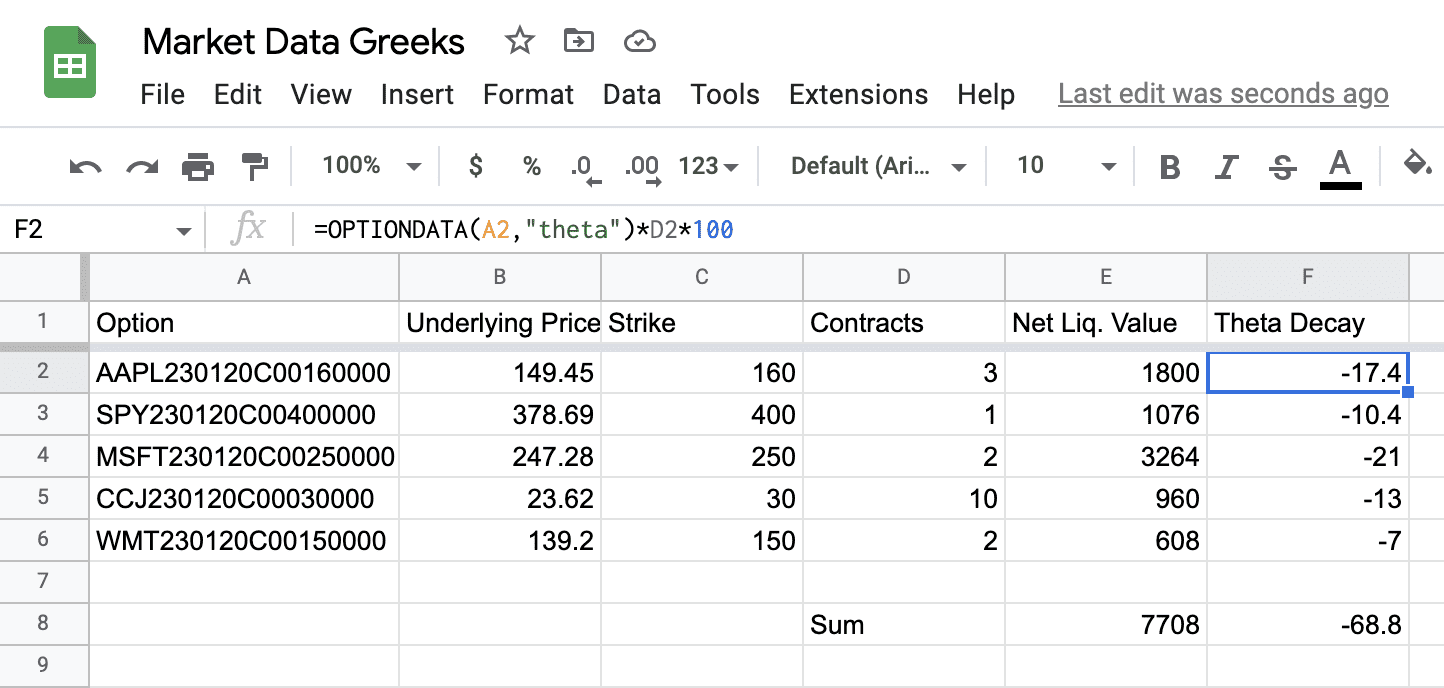Image resolution: width=1444 pixels, height=688 pixels.
Task: Click inside the formula bar
Action: 870,231
